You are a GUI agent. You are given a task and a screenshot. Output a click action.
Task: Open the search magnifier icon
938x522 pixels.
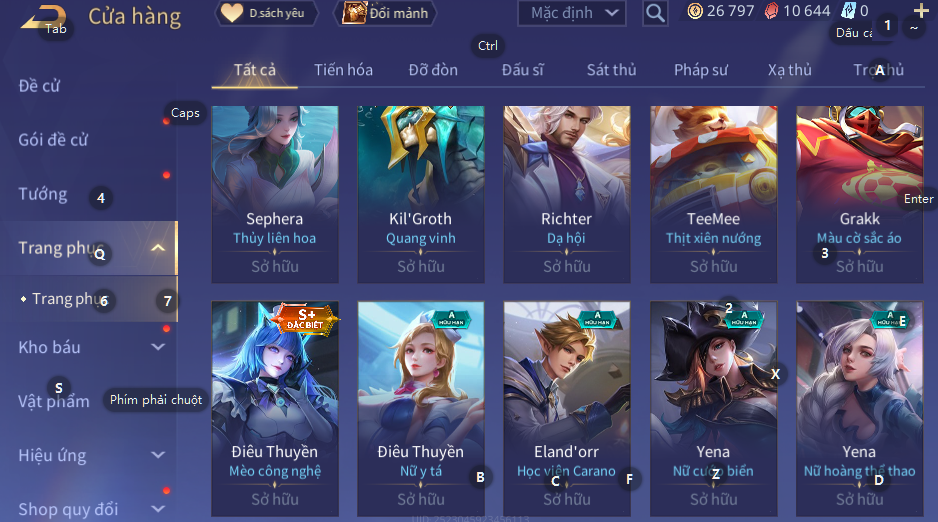click(655, 13)
